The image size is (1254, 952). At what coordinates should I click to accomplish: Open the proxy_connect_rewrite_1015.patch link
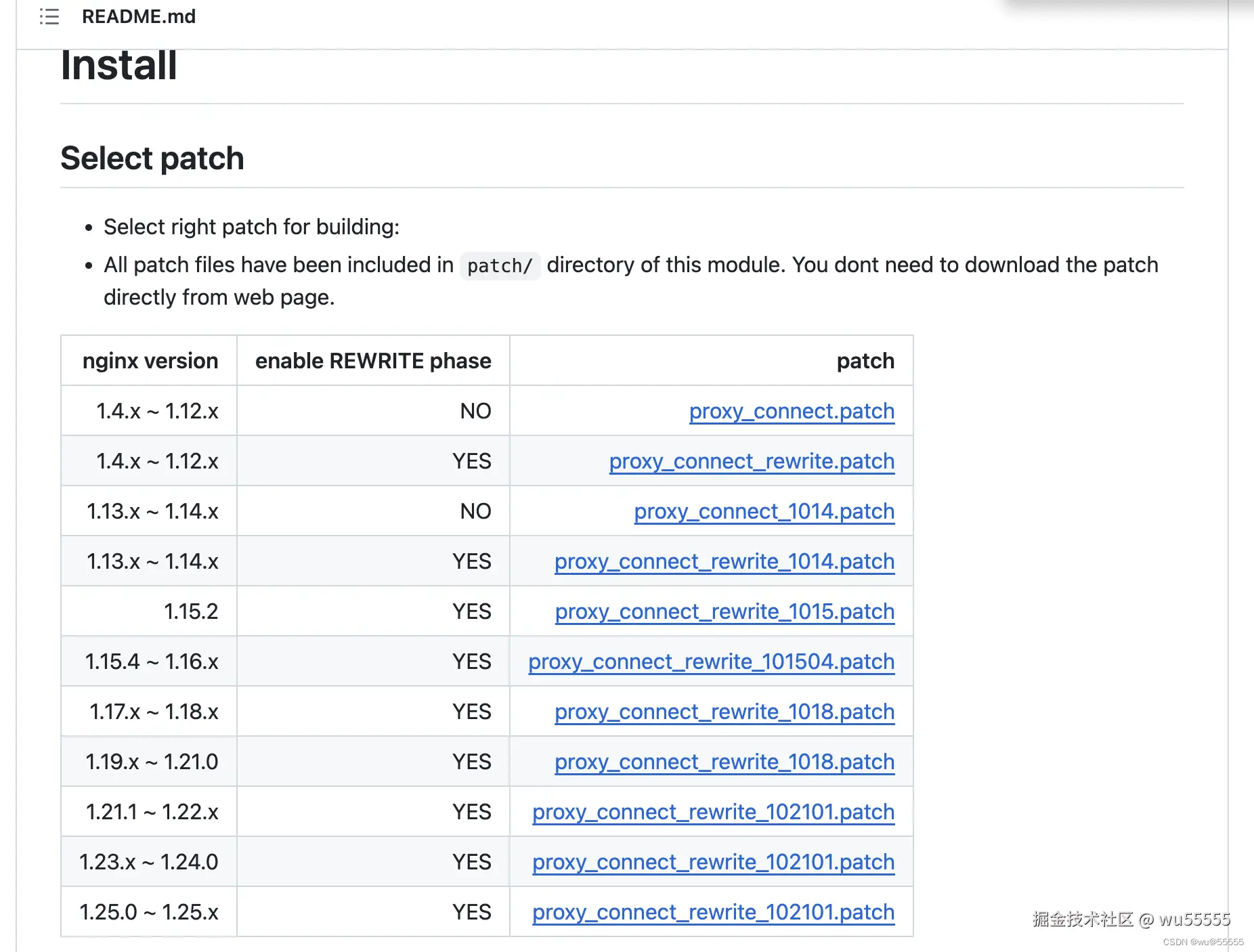[725, 611]
